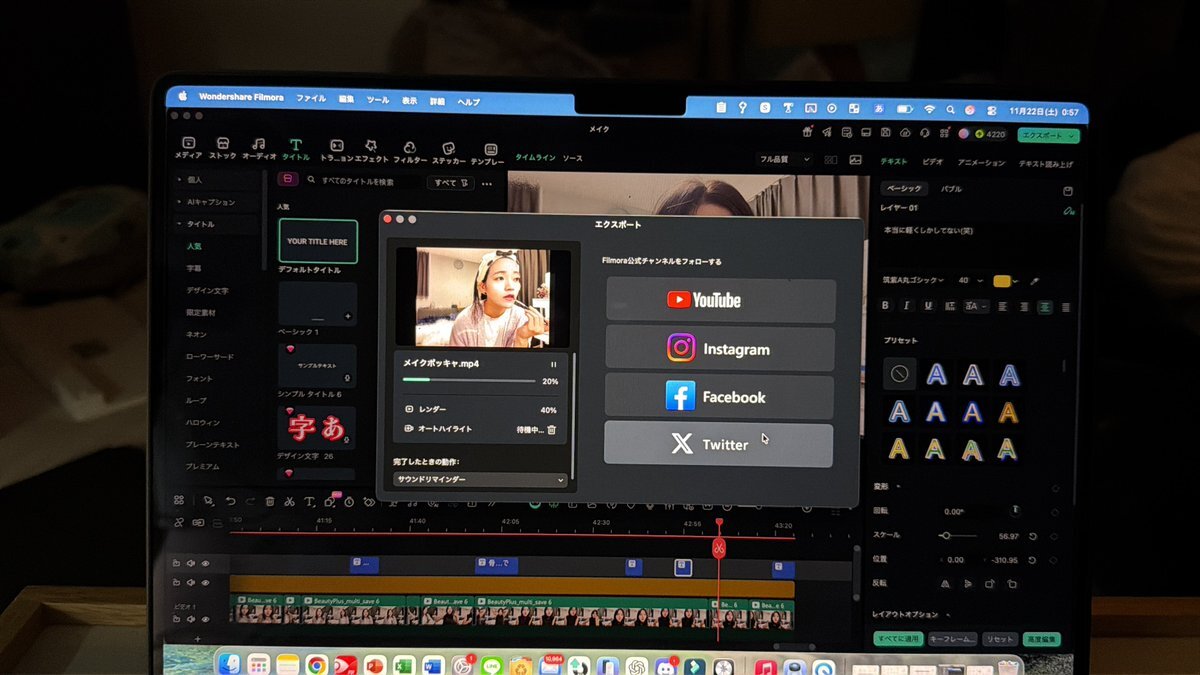Click the すべてに適用 button

coord(898,639)
